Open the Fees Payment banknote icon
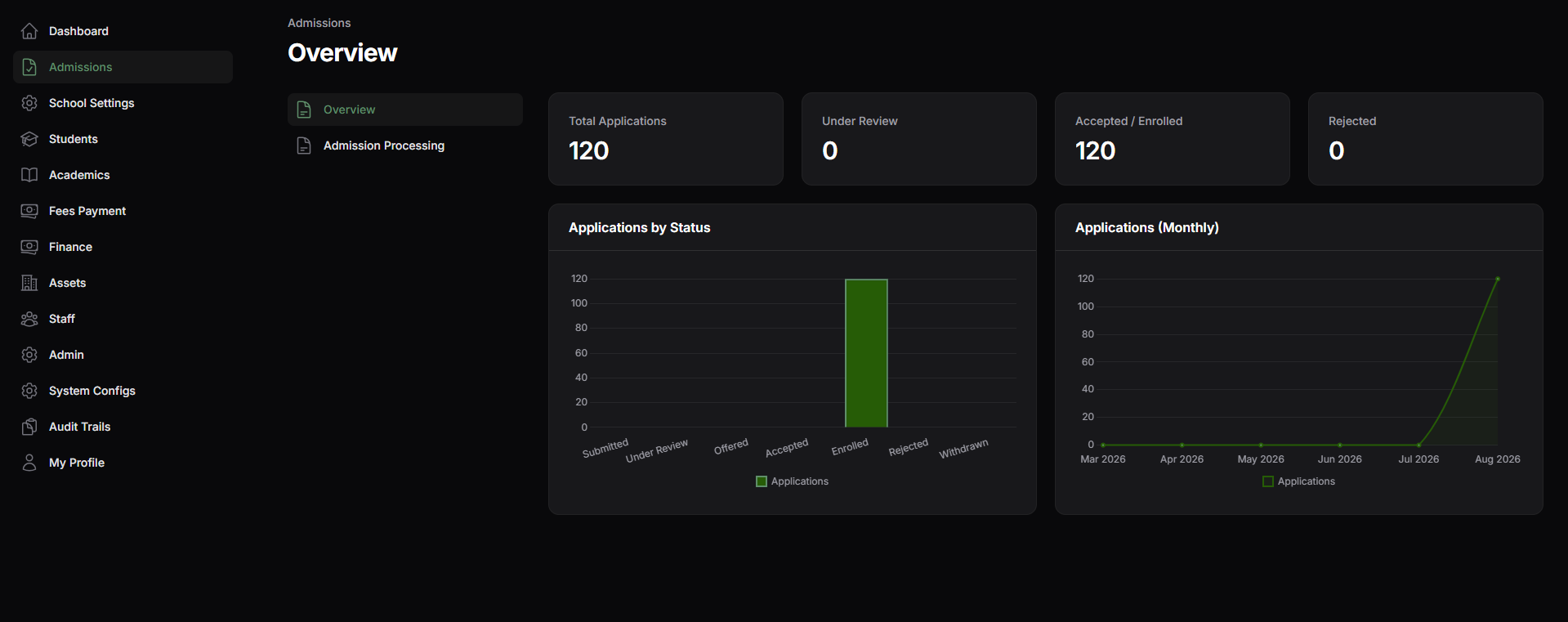This screenshot has height=622, width=1568. point(29,211)
